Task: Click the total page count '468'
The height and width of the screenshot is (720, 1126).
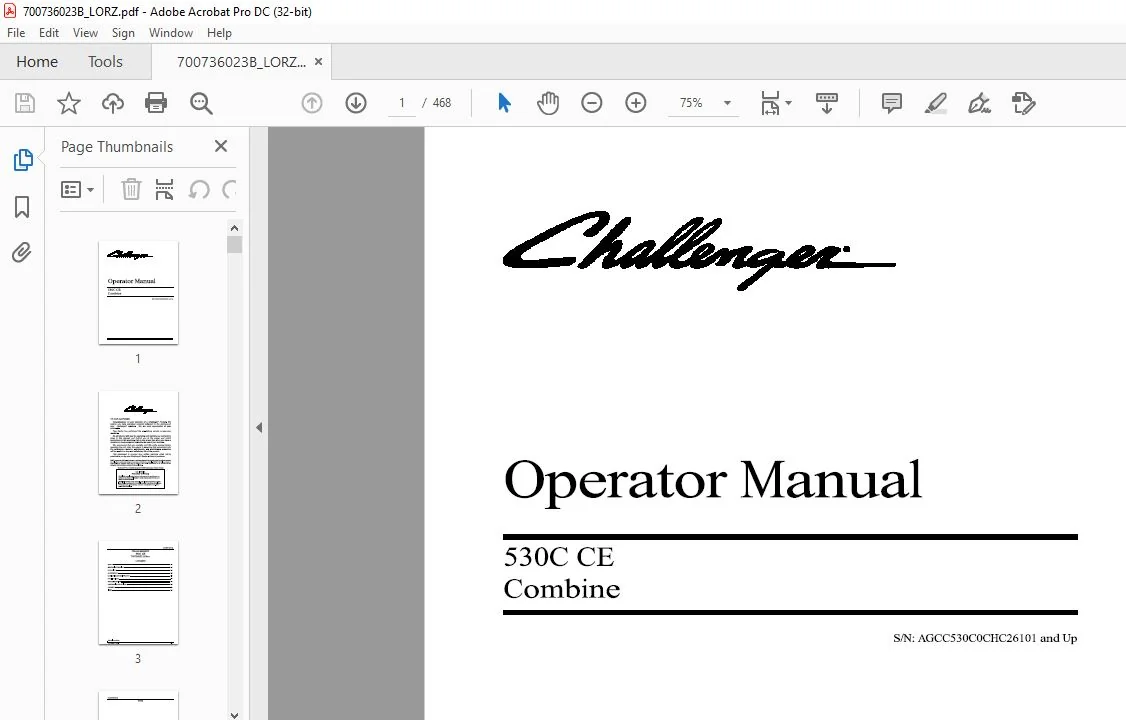Action: point(442,103)
